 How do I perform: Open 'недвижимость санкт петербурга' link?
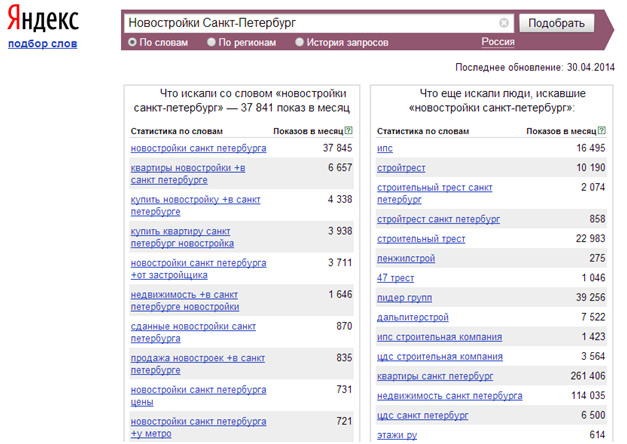(x=449, y=396)
